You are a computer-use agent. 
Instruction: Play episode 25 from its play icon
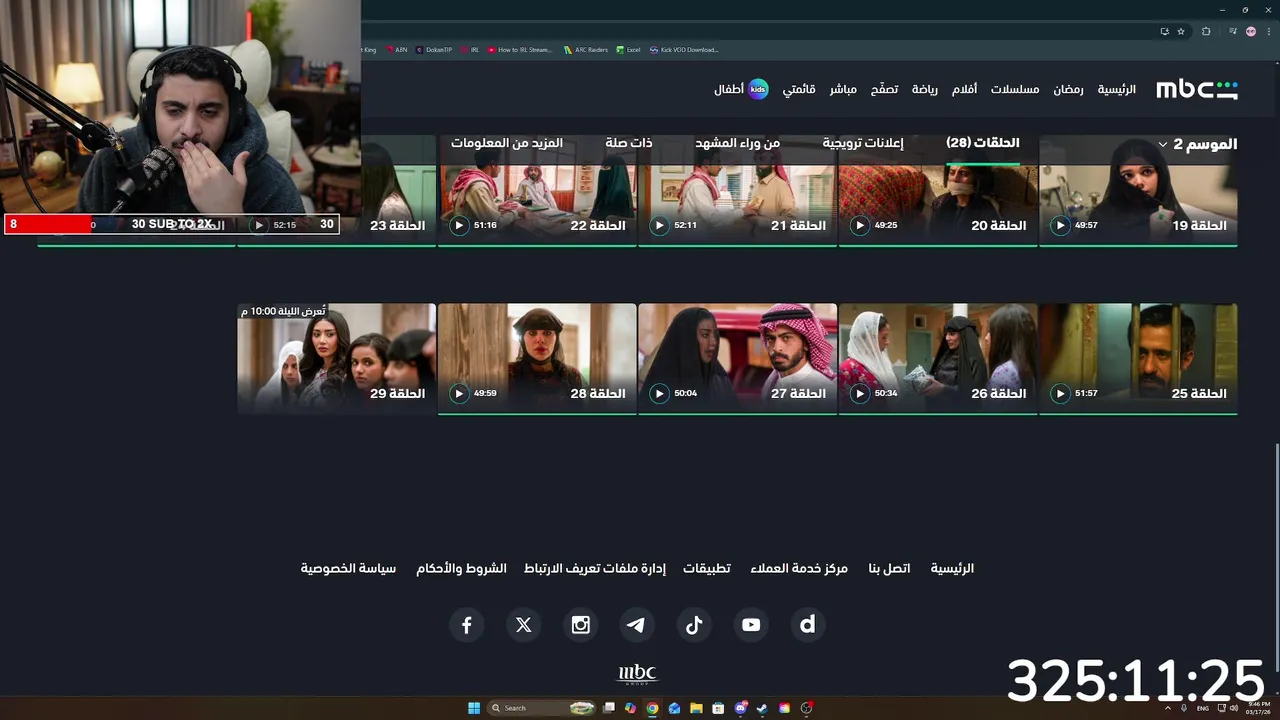[1060, 393]
